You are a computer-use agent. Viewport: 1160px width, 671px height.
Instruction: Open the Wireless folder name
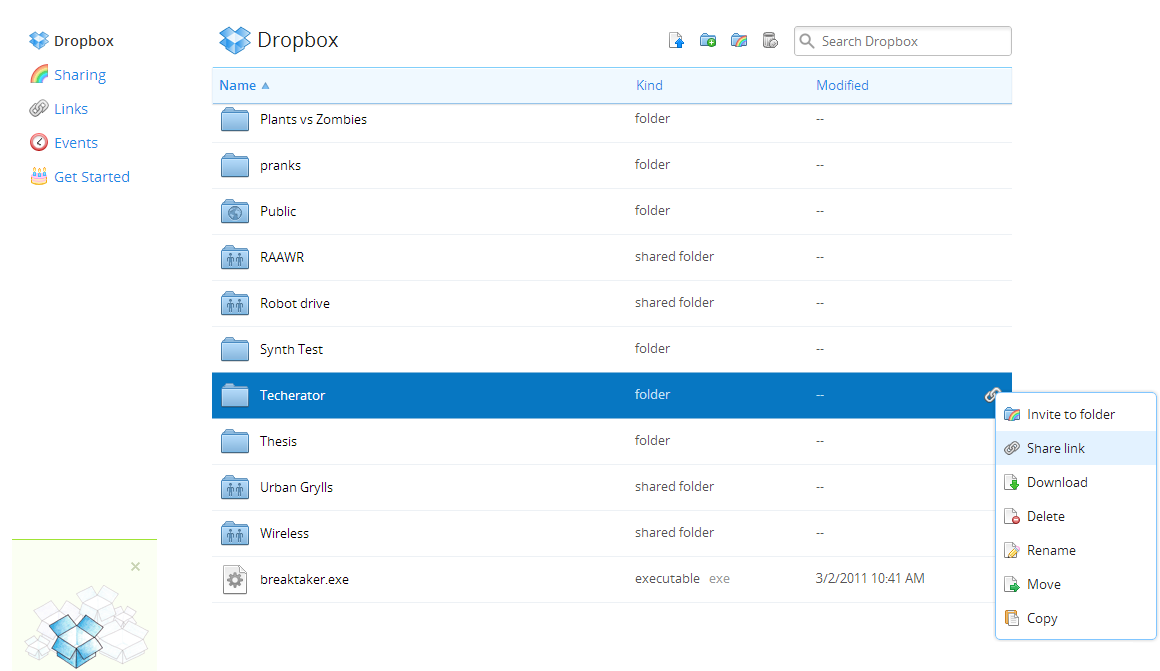(x=284, y=533)
